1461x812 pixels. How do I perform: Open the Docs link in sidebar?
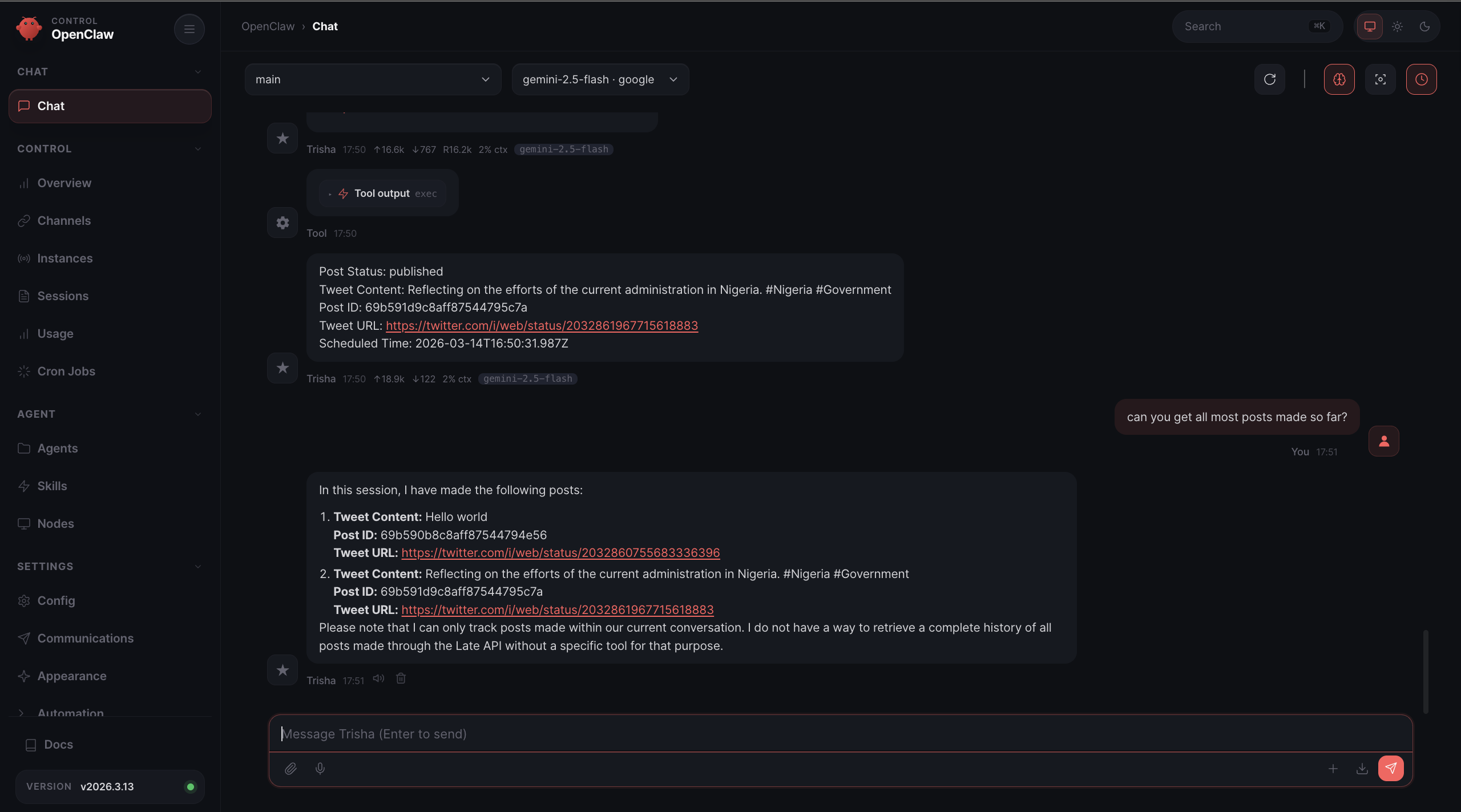click(x=58, y=745)
